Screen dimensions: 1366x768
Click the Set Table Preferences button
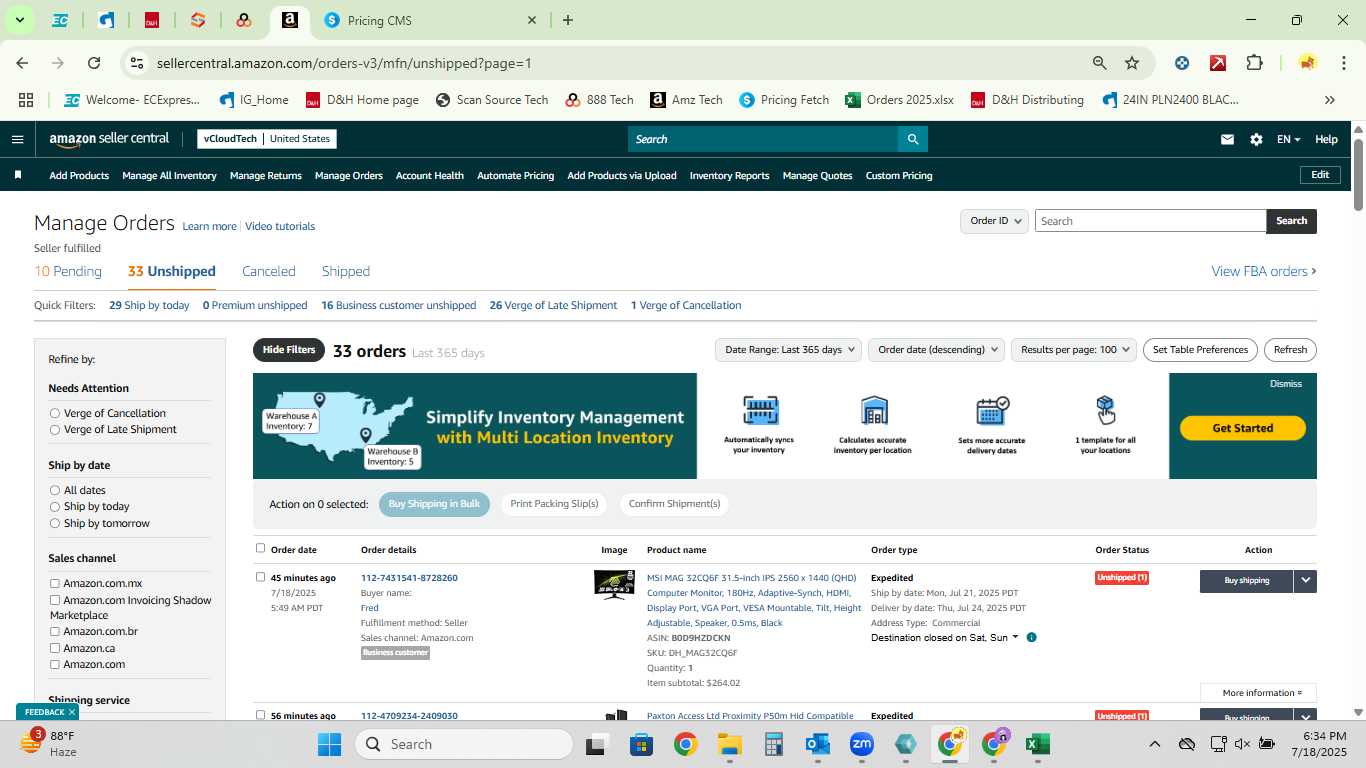click(1200, 350)
